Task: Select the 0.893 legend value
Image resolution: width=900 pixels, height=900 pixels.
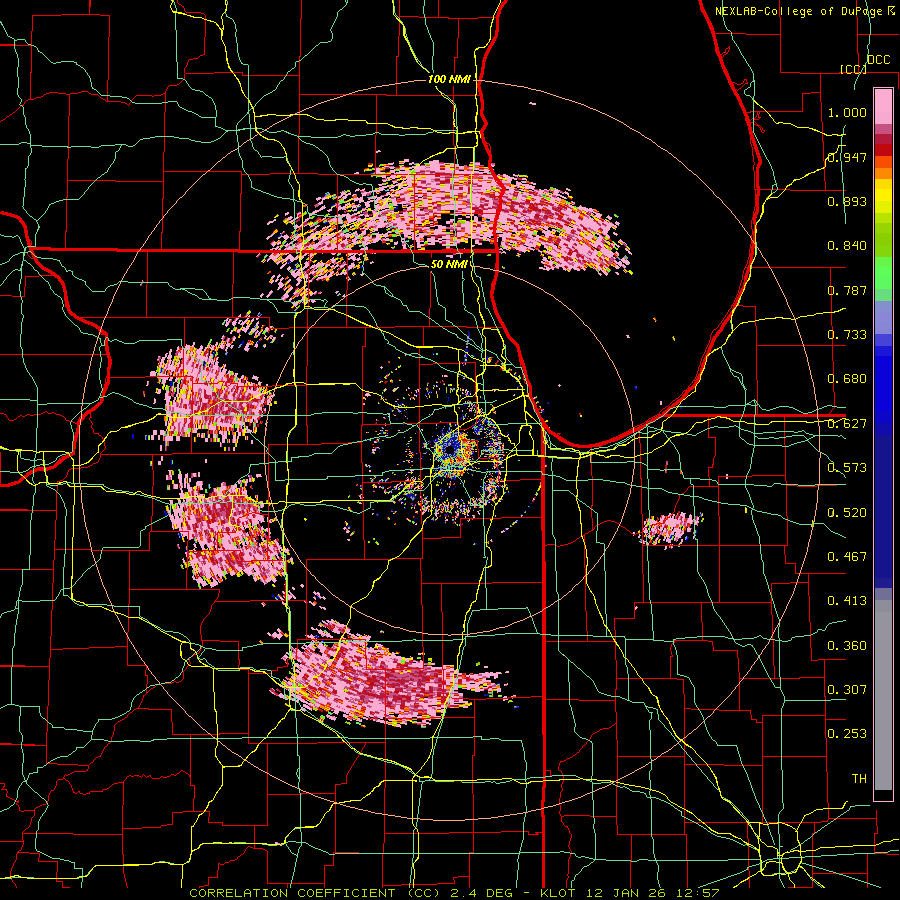Action: [847, 201]
